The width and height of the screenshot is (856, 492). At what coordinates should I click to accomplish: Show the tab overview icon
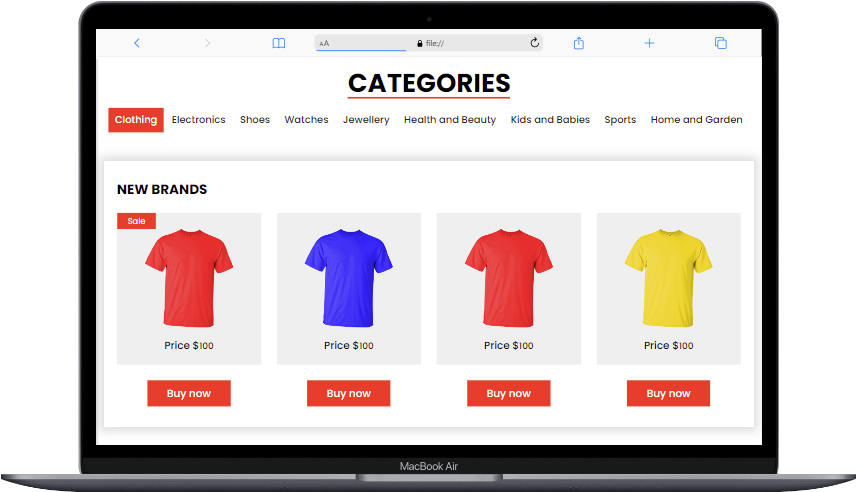[721, 43]
